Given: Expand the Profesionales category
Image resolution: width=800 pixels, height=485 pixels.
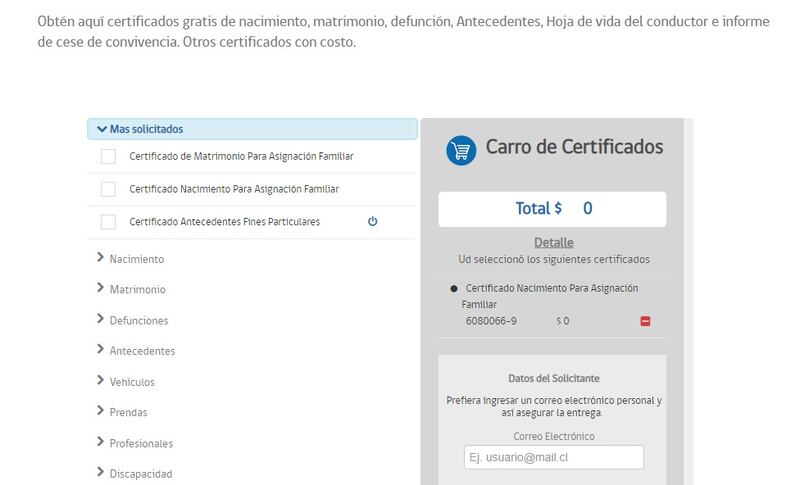Looking at the screenshot, I should coord(135,443).
